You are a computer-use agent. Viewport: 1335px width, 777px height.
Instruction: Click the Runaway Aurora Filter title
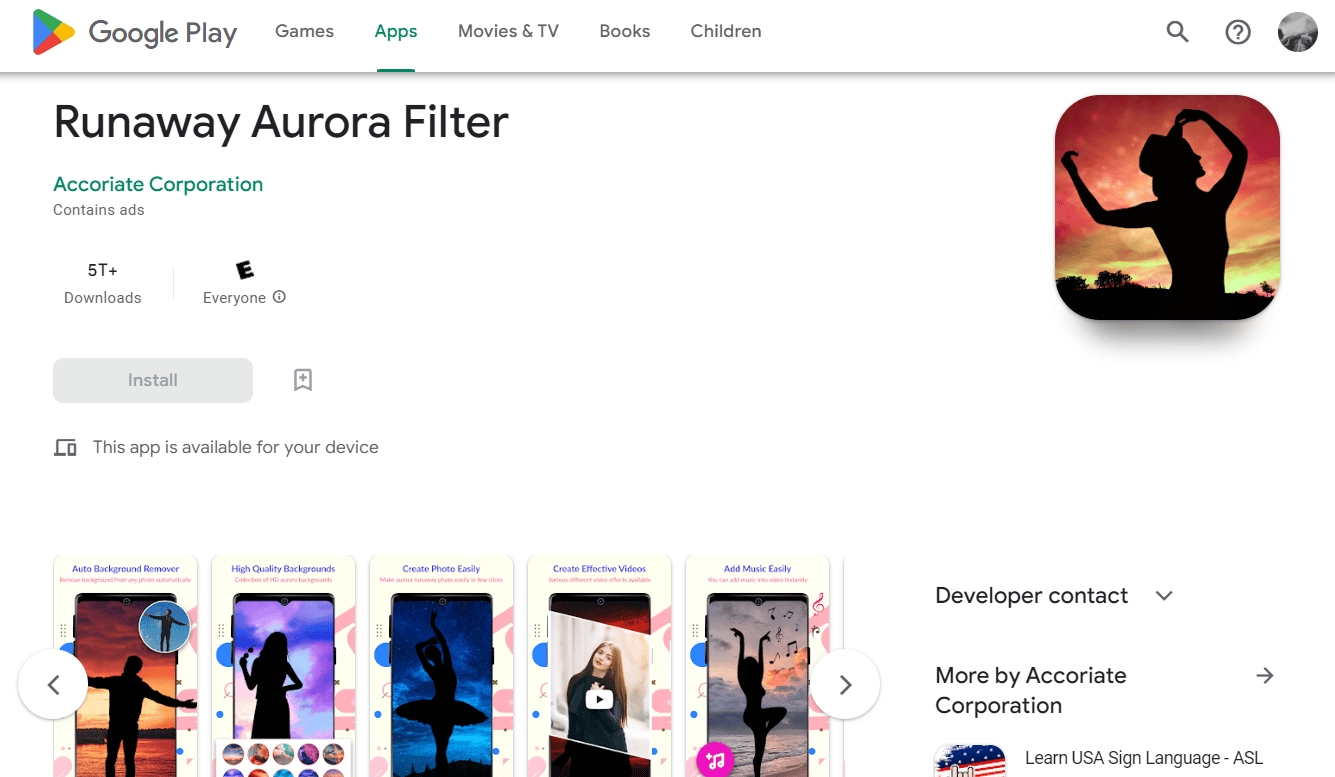pyautogui.click(x=281, y=122)
